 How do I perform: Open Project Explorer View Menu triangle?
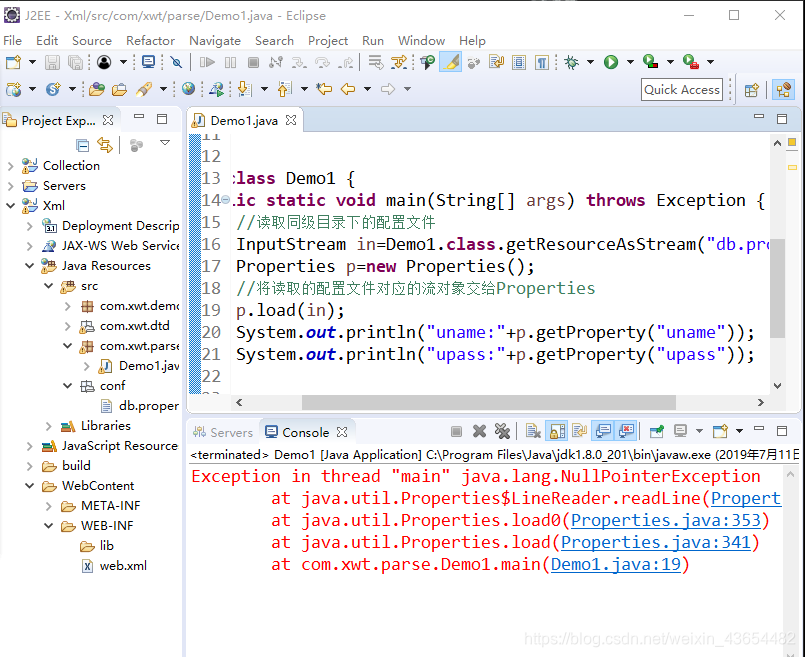165,143
